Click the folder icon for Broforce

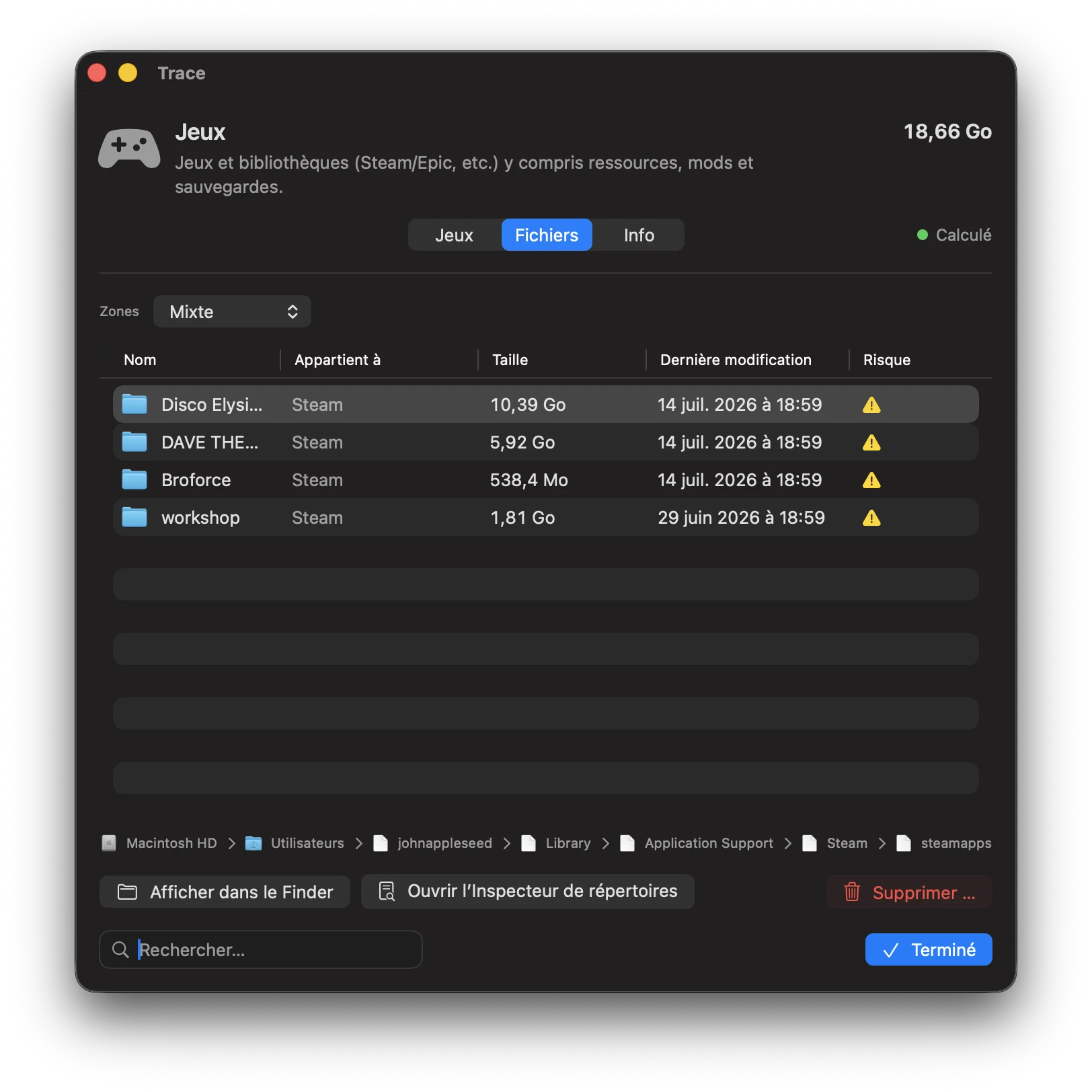[x=134, y=479]
